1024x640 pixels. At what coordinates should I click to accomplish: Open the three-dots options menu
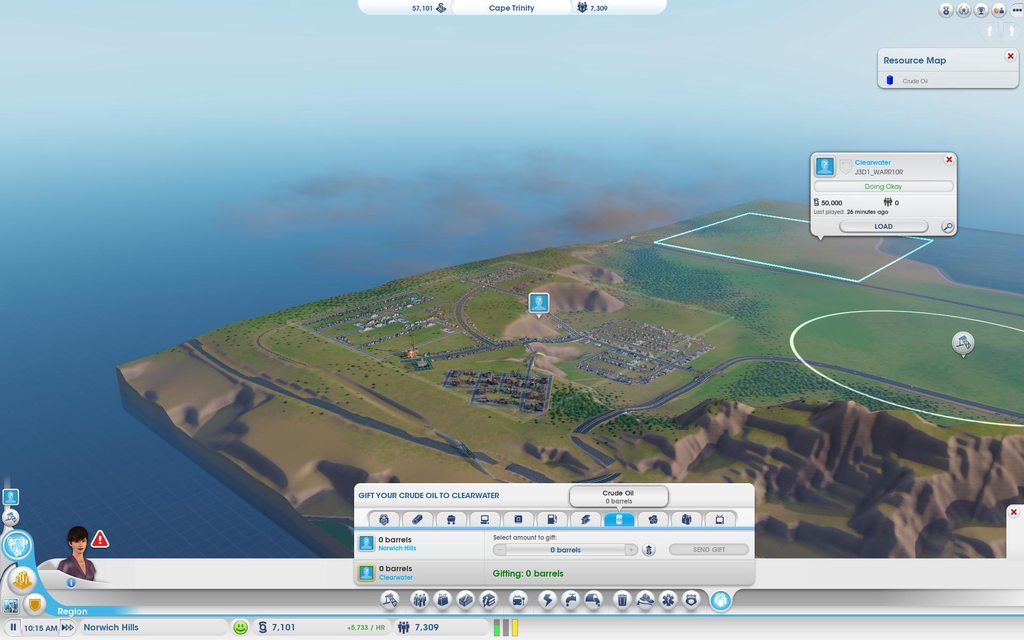point(1018,10)
